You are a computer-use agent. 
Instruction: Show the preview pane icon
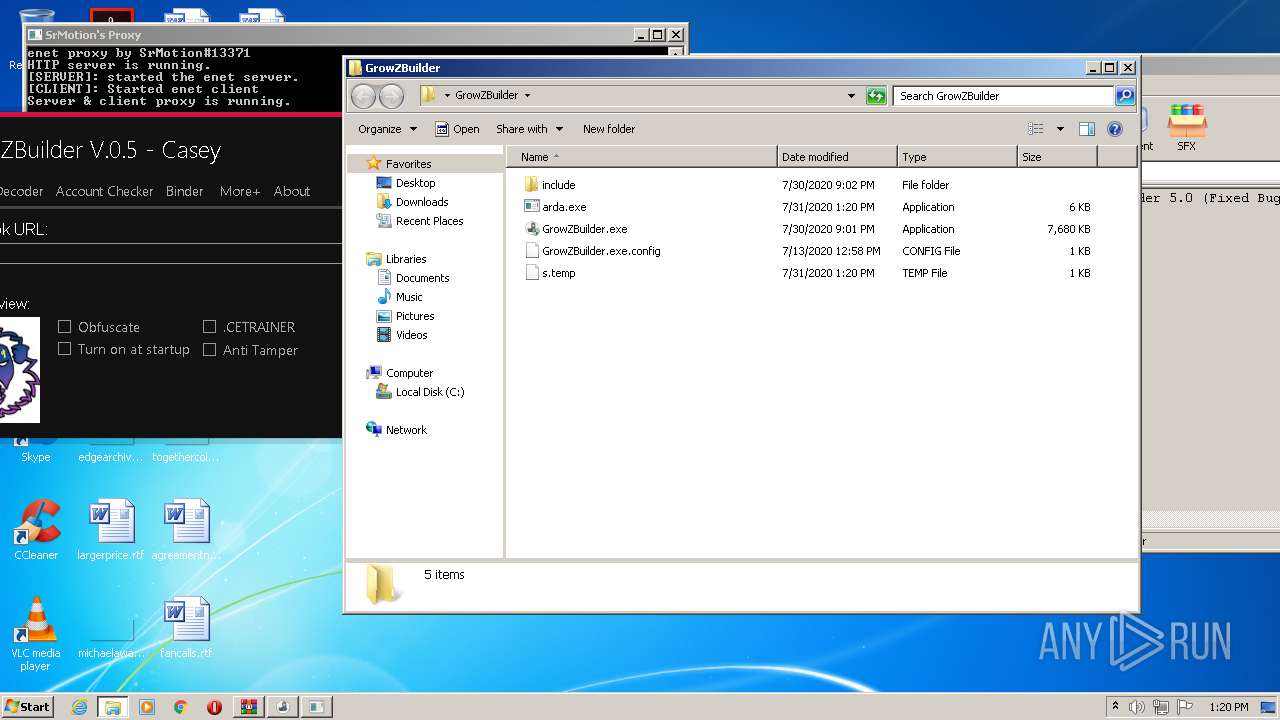click(1087, 129)
